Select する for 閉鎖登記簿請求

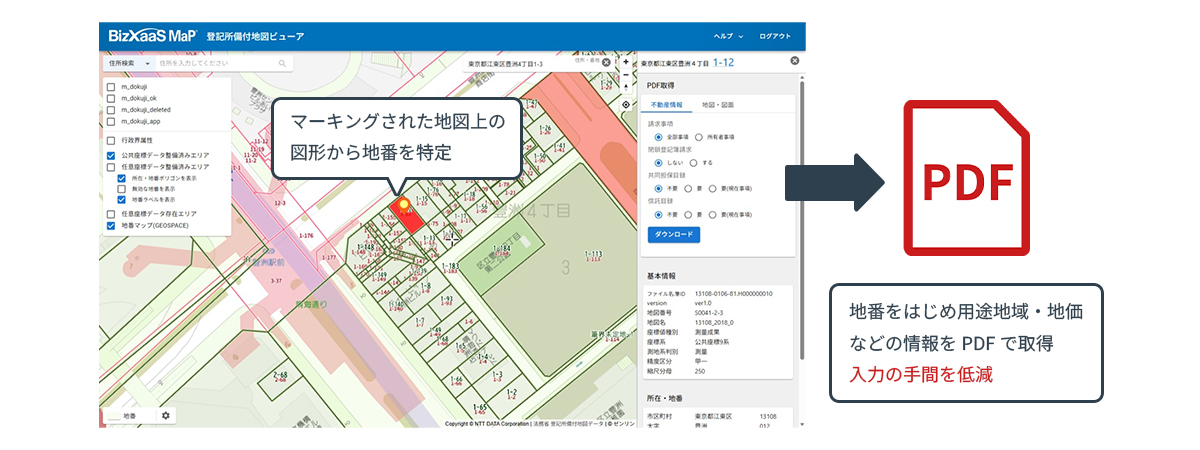coord(693,162)
